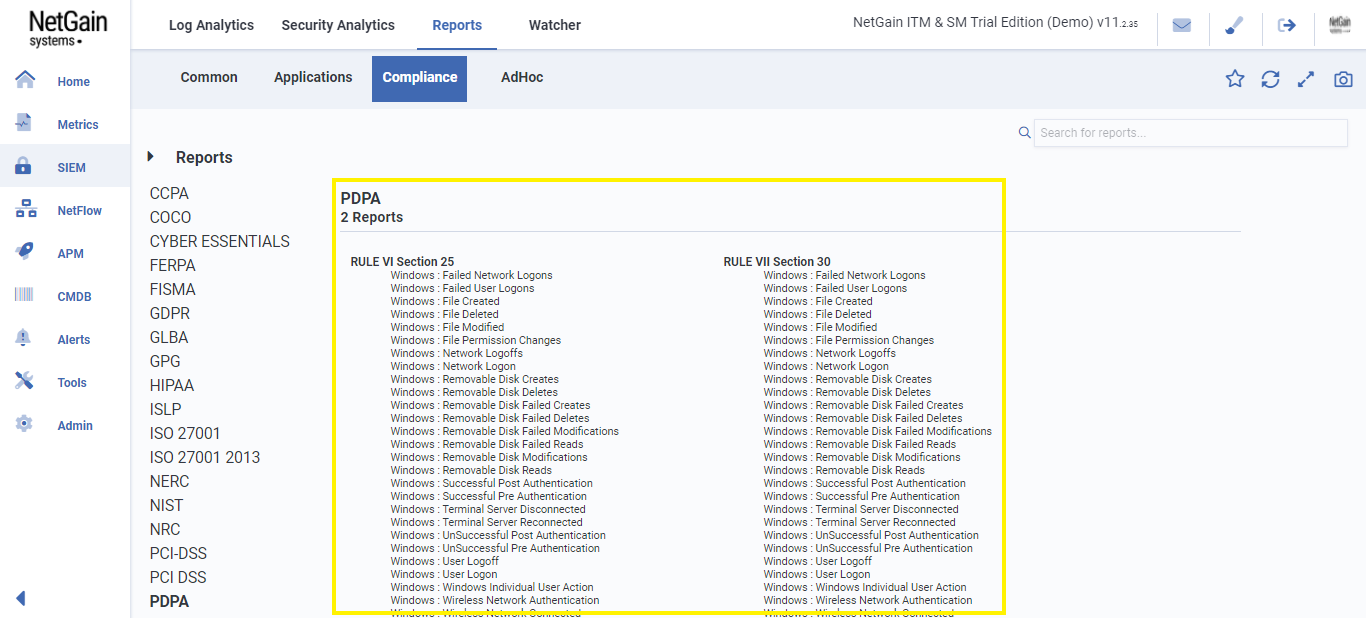
Task: Select COCO in the reports list
Action: click(x=170, y=217)
